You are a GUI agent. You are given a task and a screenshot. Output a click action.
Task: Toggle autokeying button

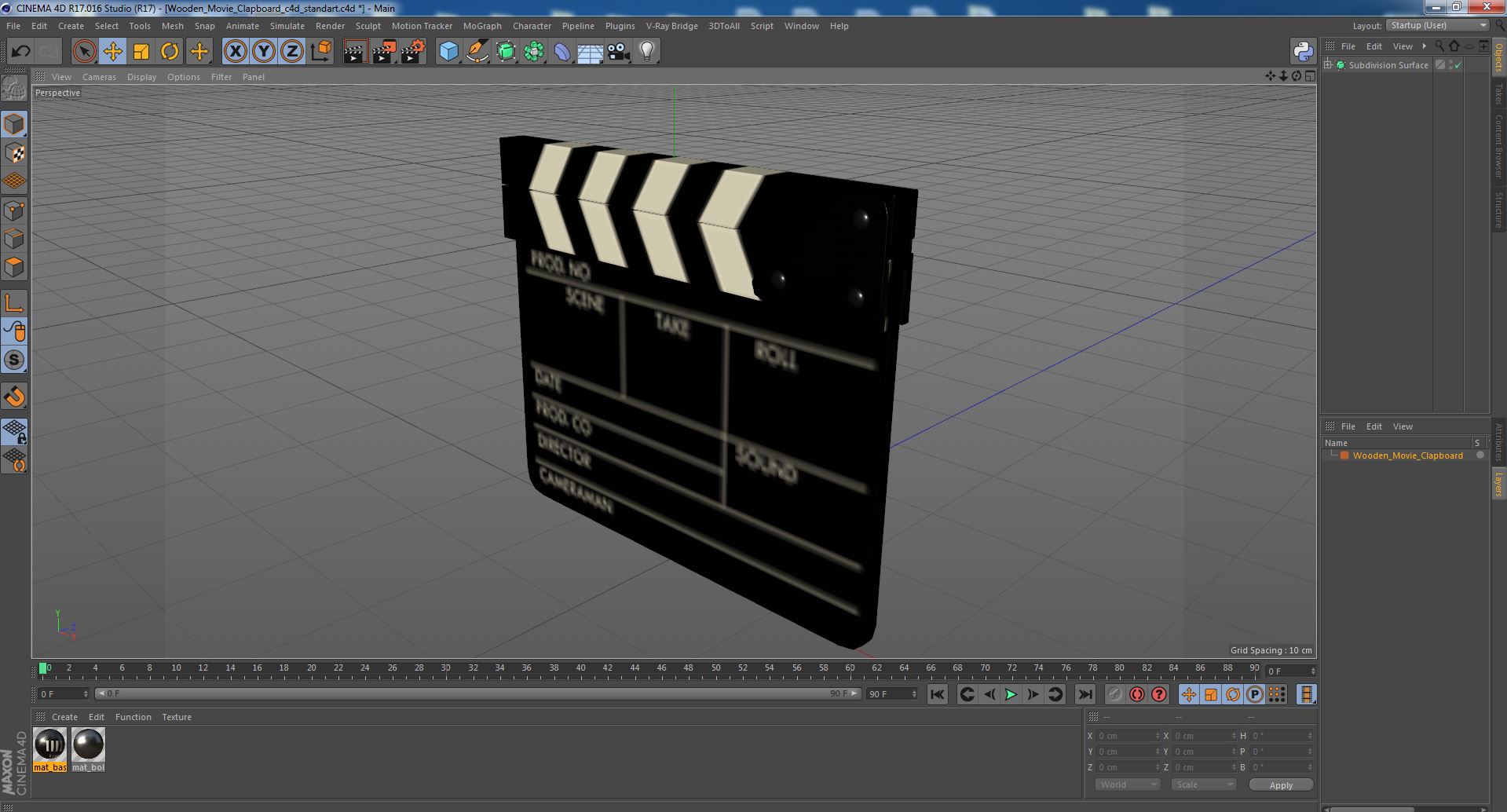pos(1136,694)
